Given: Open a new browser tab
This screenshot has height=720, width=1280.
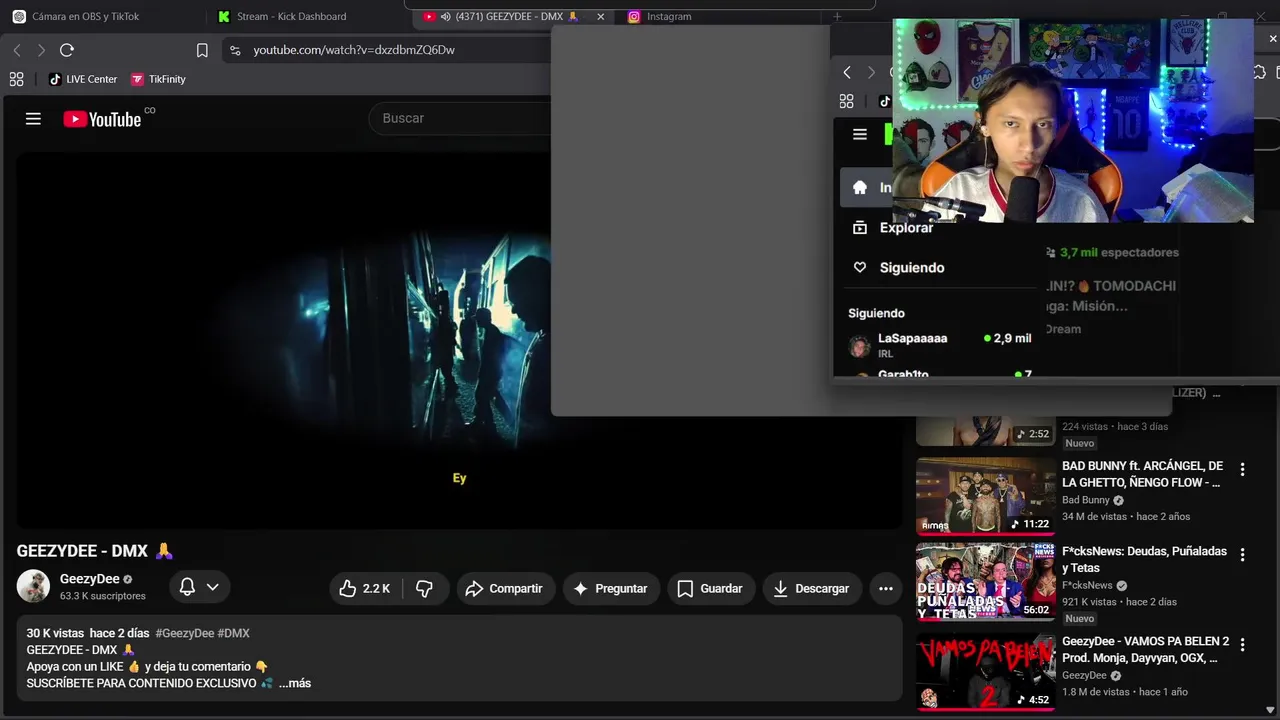Looking at the screenshot, I should click(x=837, y=16).
